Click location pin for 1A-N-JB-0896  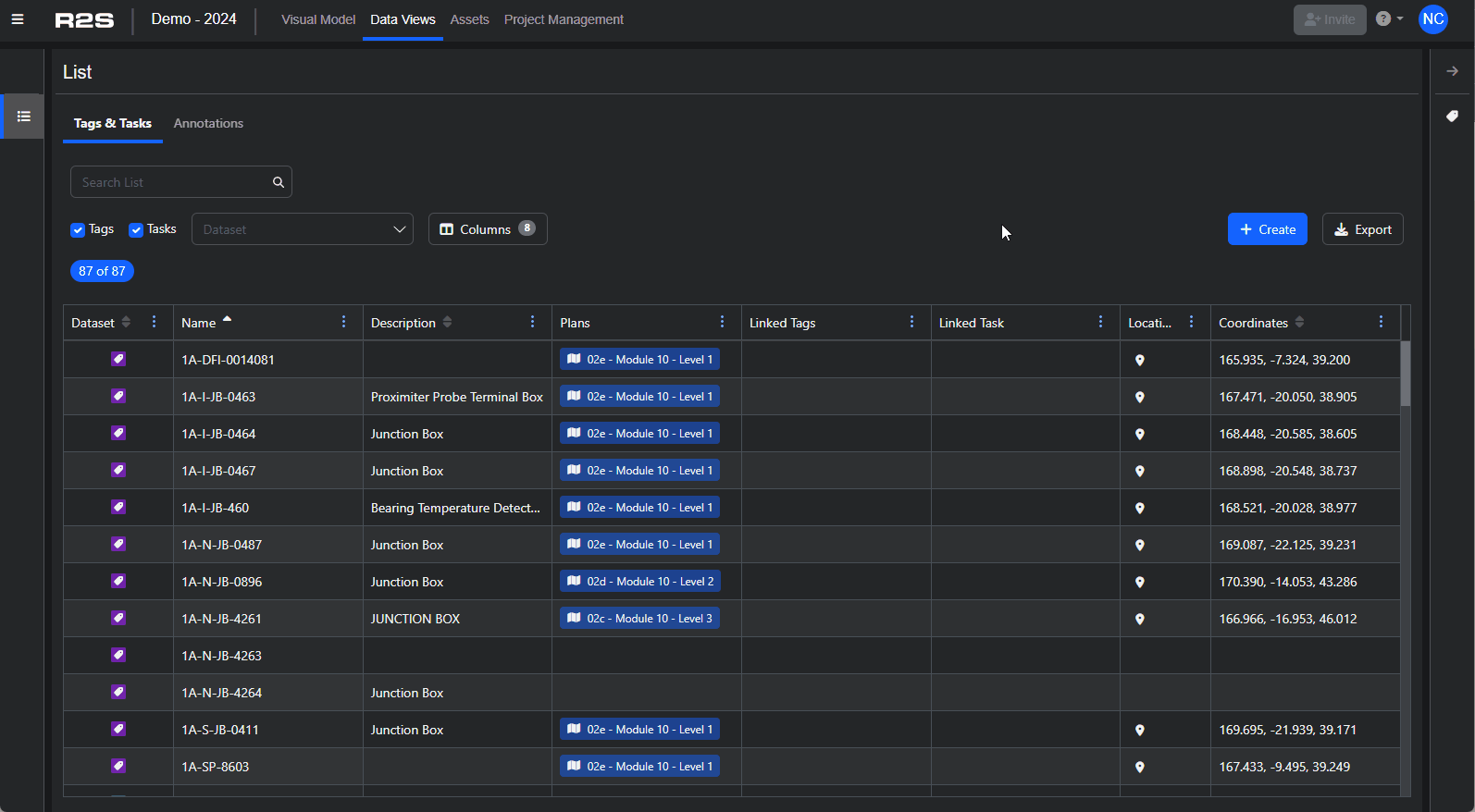(1140, 582)
